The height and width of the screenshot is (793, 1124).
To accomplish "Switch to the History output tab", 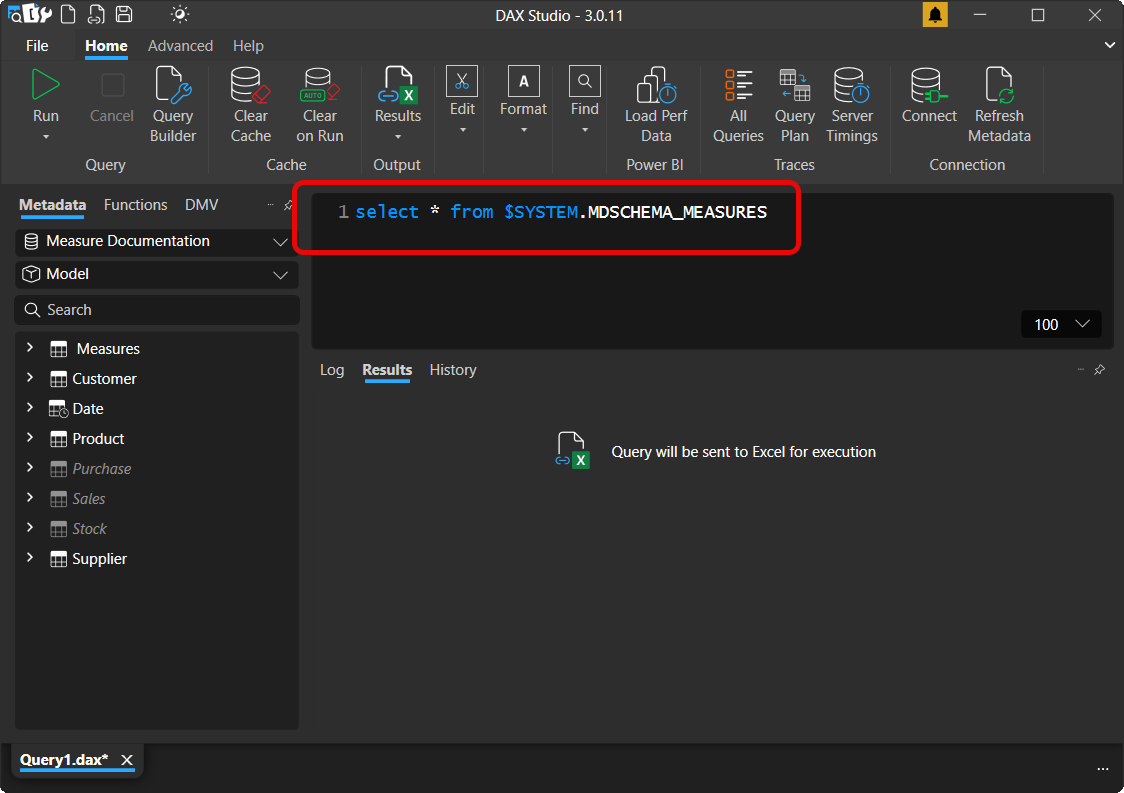I will tap(453, 370).
